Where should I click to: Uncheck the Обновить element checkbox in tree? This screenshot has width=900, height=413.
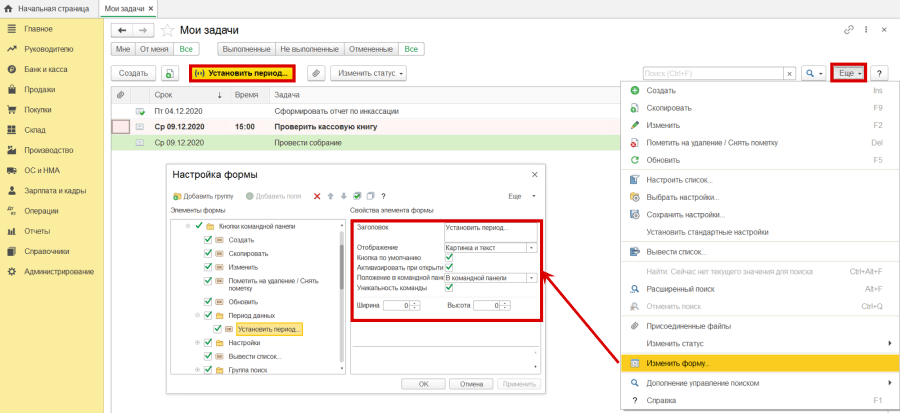[x=208, y=301]
